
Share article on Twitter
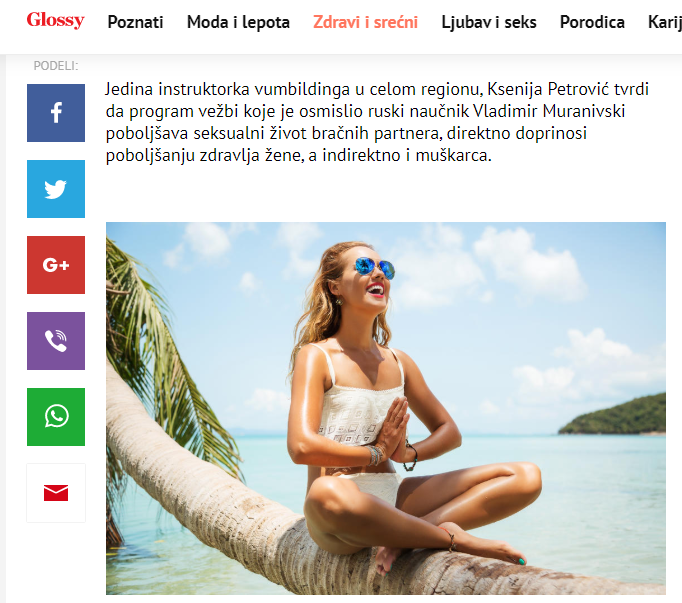56,189
